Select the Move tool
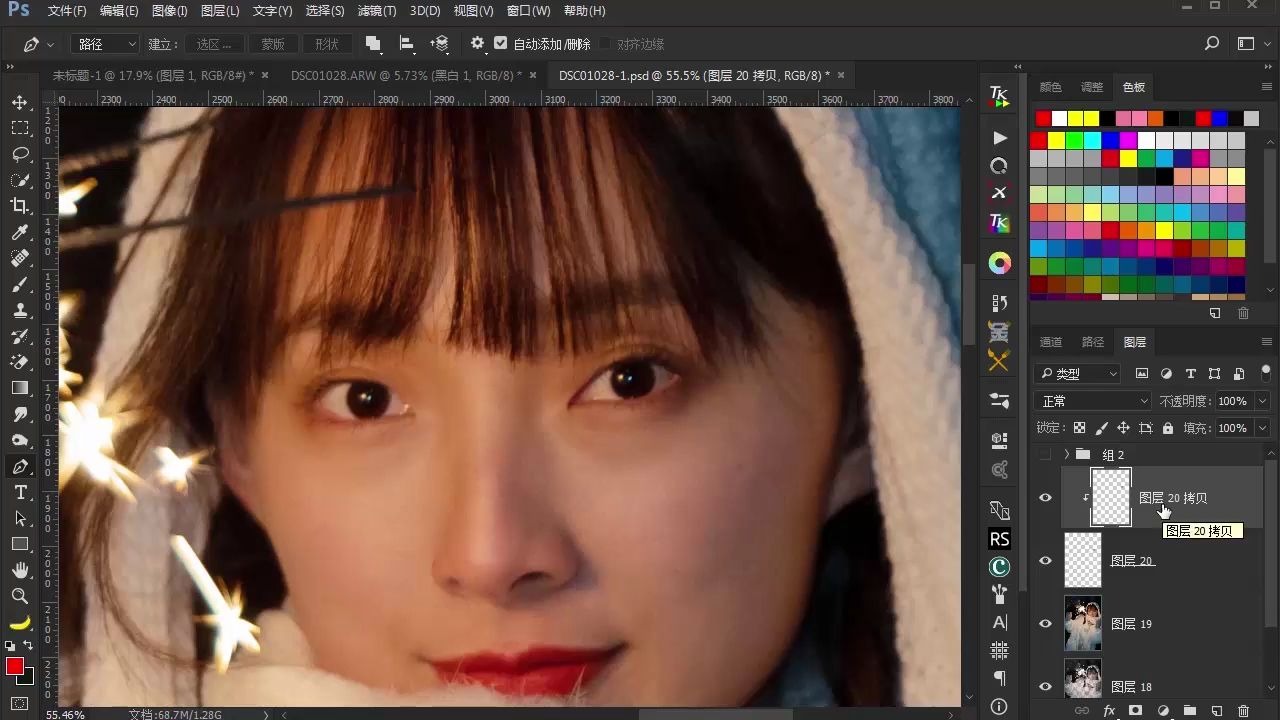 click(x=20, y=102)
